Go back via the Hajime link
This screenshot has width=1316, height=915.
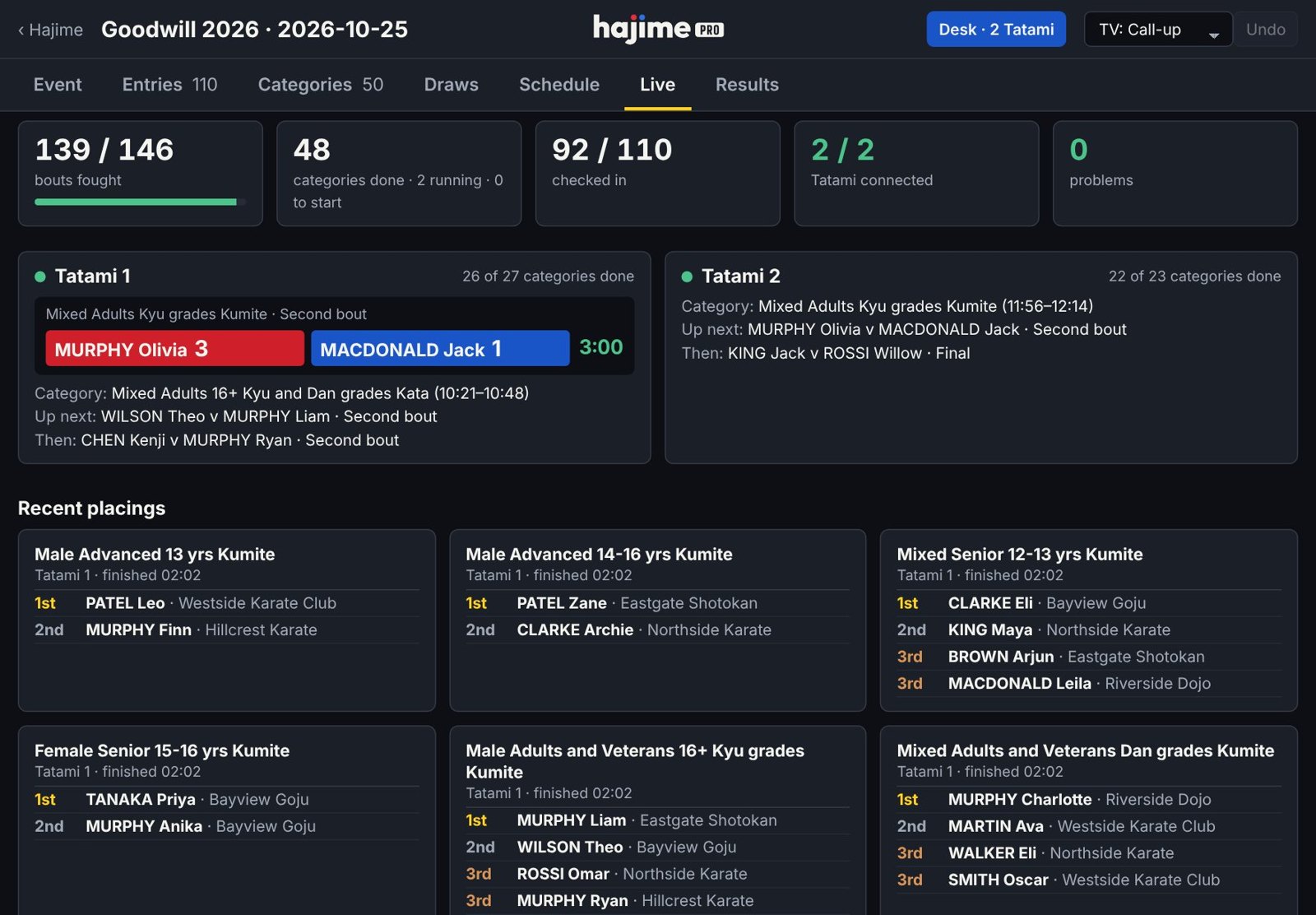point(50,30)
